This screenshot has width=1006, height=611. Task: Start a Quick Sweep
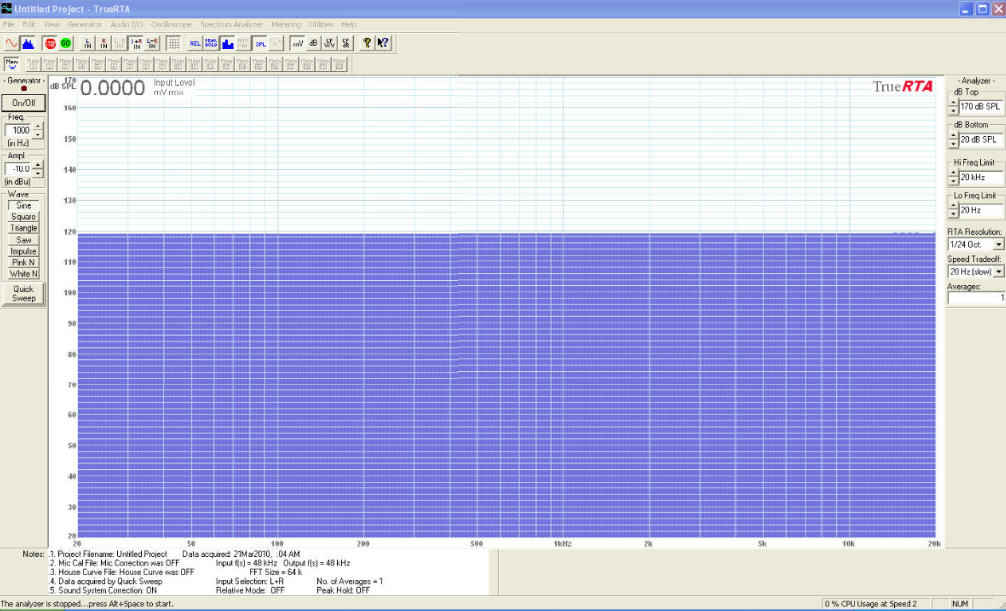pyautogui.click(x=24, y=294)
